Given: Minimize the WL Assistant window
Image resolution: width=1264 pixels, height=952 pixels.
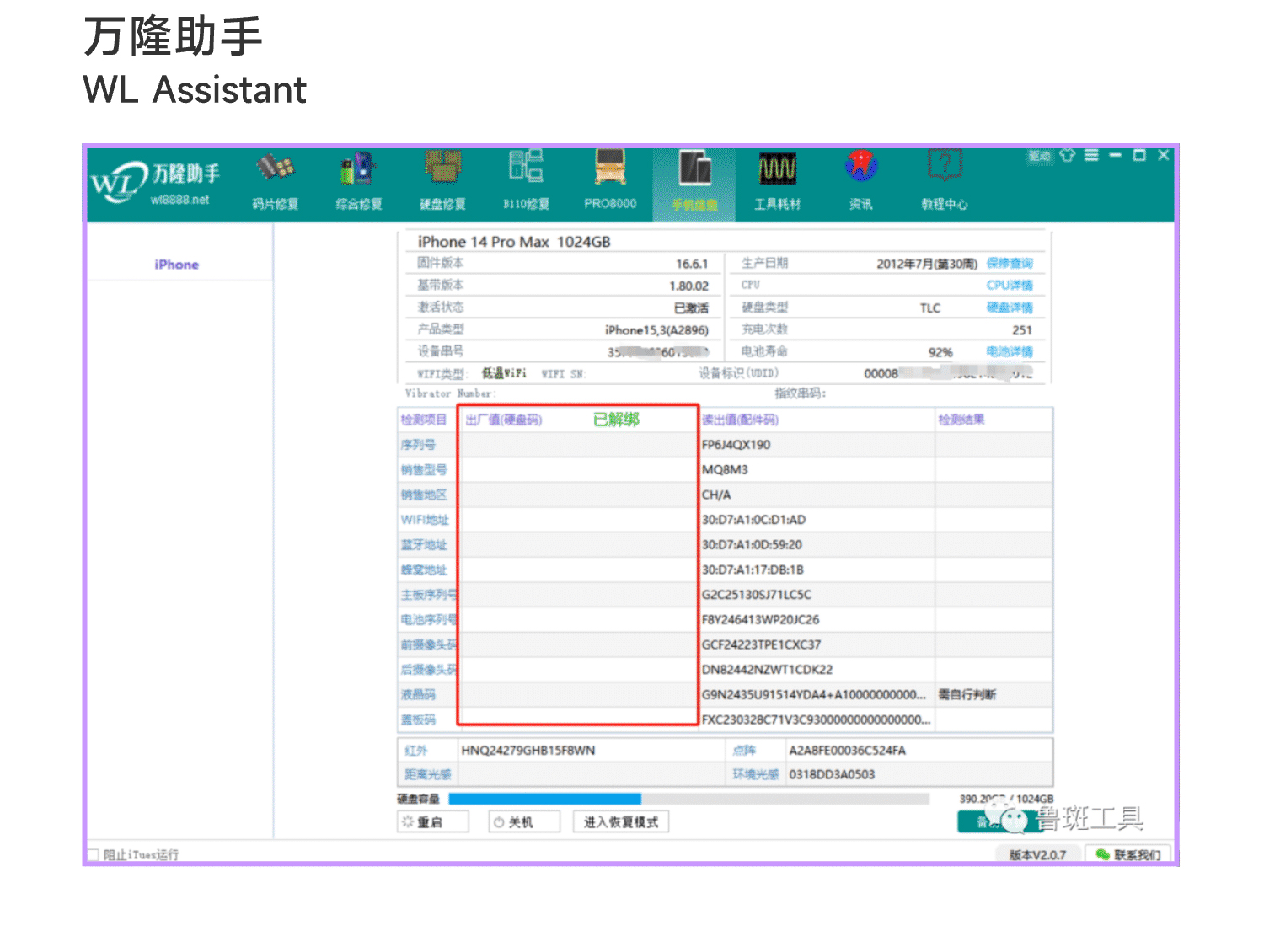Looking at the screenshot, I should tap(1116, 155).
